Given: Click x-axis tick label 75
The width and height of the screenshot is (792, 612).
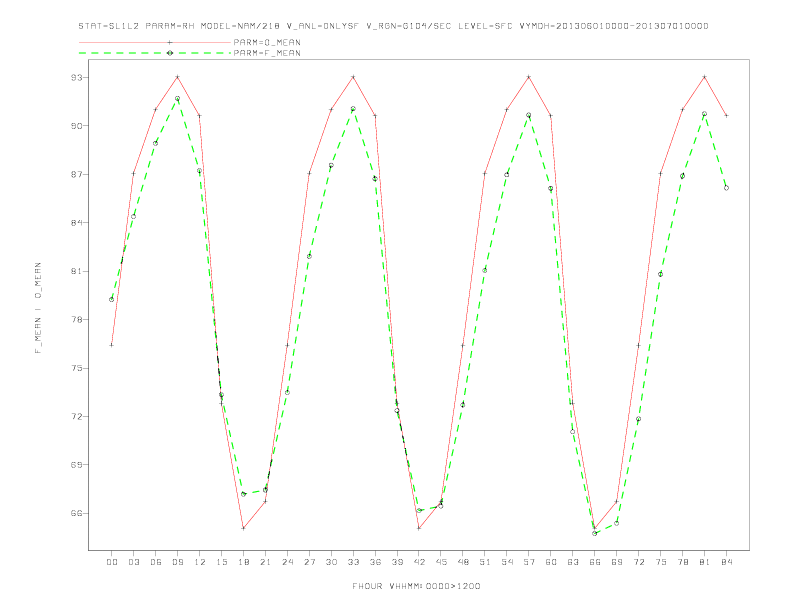Looking at the screenshot, I should pyautogui.click(x=661, y=562).
